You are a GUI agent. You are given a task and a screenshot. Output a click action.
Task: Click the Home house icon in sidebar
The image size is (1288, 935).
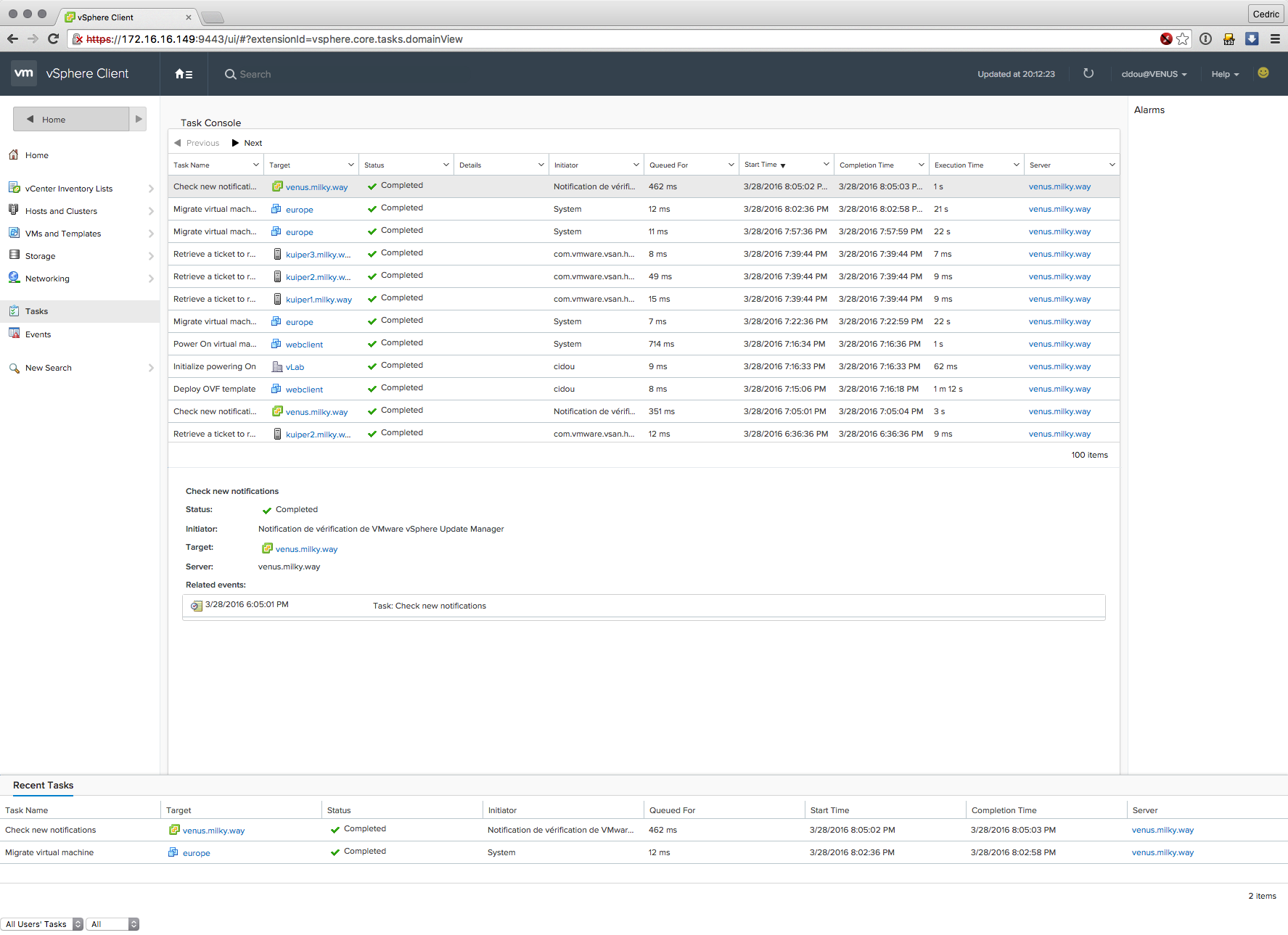(14, 155)
